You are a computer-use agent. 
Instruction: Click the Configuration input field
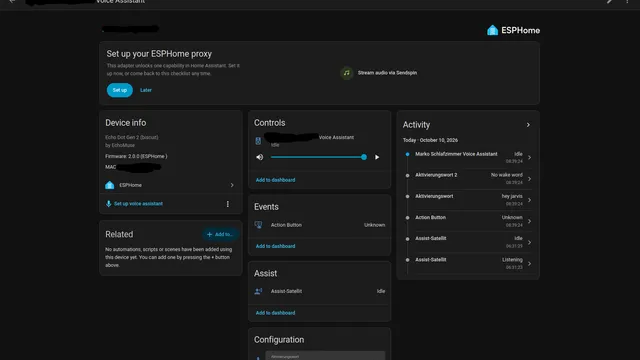coord(325,356)
